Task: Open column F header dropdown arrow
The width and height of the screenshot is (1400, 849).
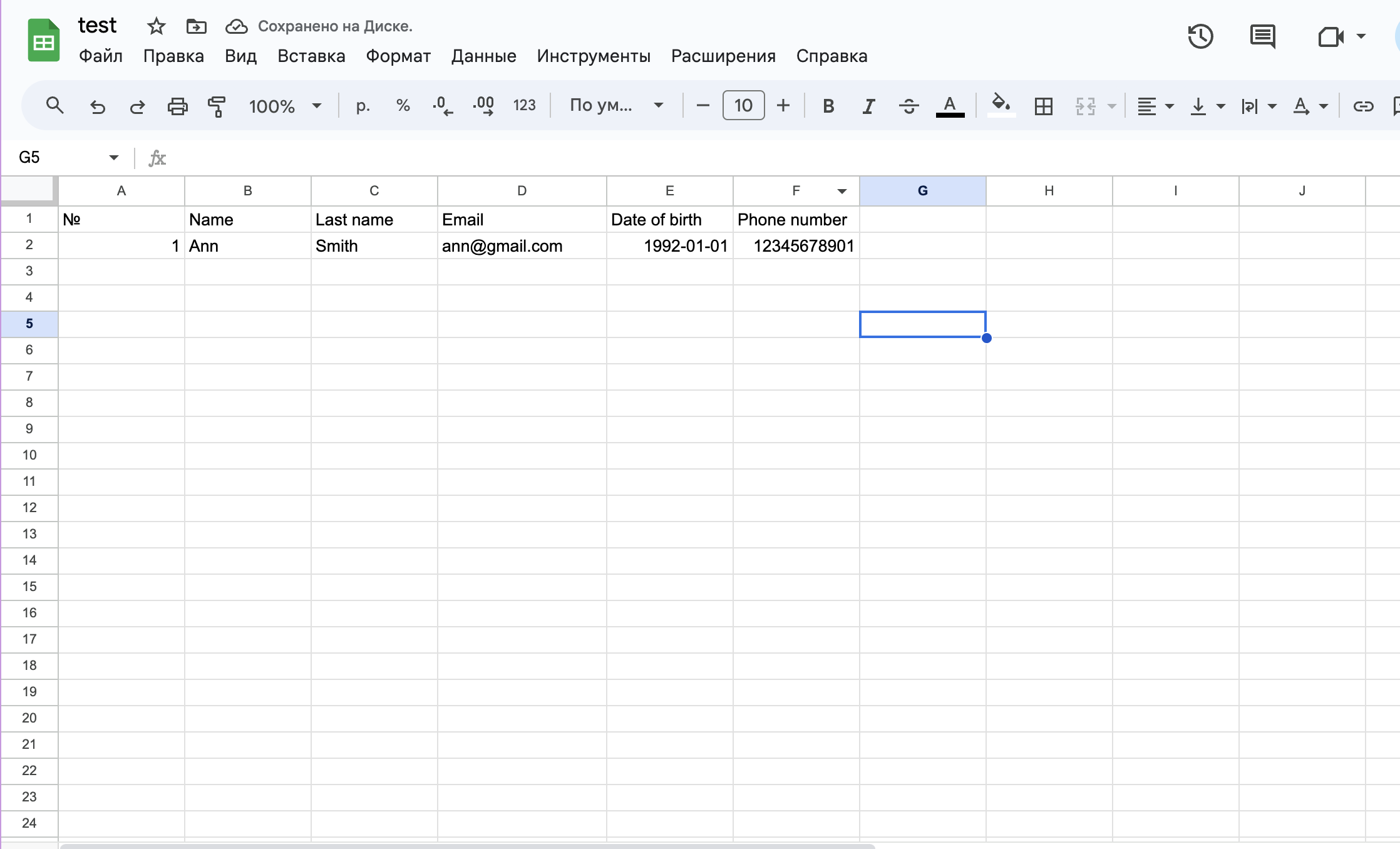Action: coord(842,192)
